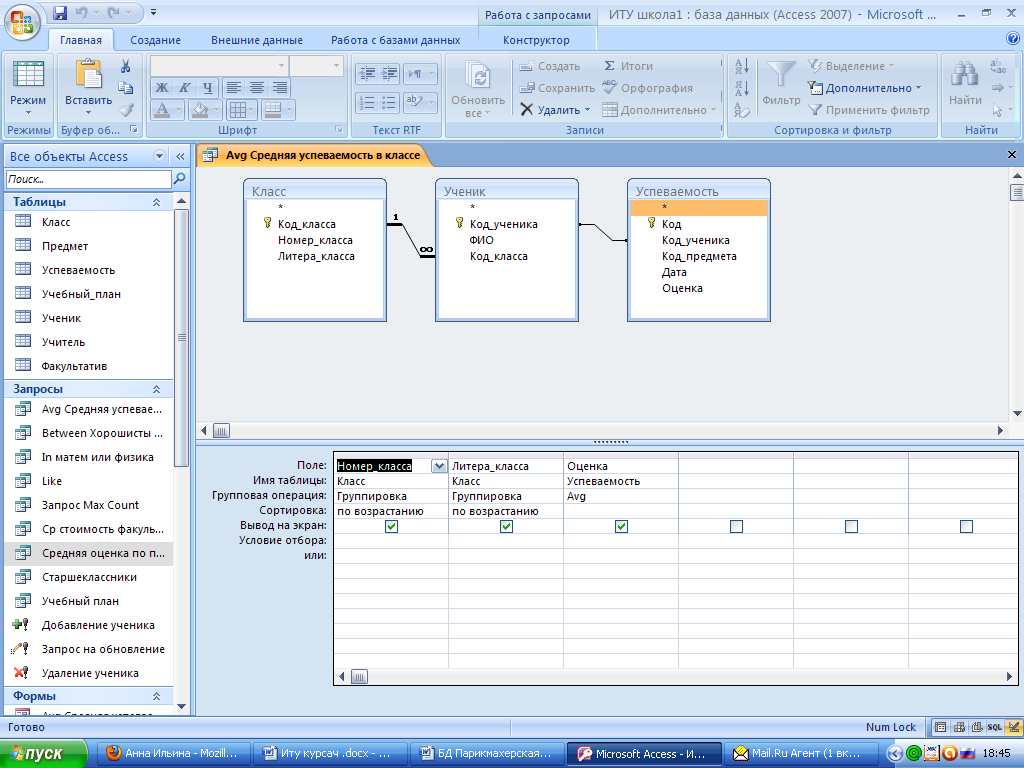Center text alignment icon

click(x=257, y=88)
